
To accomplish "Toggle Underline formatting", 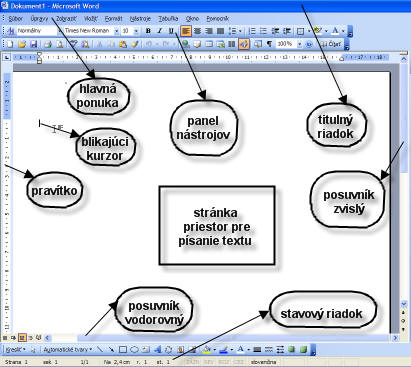I will [x=171, y=31].
